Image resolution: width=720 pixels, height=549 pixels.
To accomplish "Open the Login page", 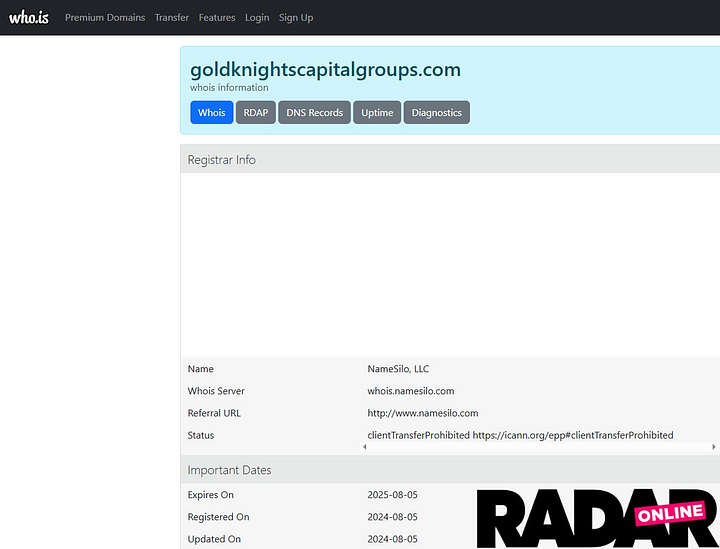I will click(x=257, y=17).
